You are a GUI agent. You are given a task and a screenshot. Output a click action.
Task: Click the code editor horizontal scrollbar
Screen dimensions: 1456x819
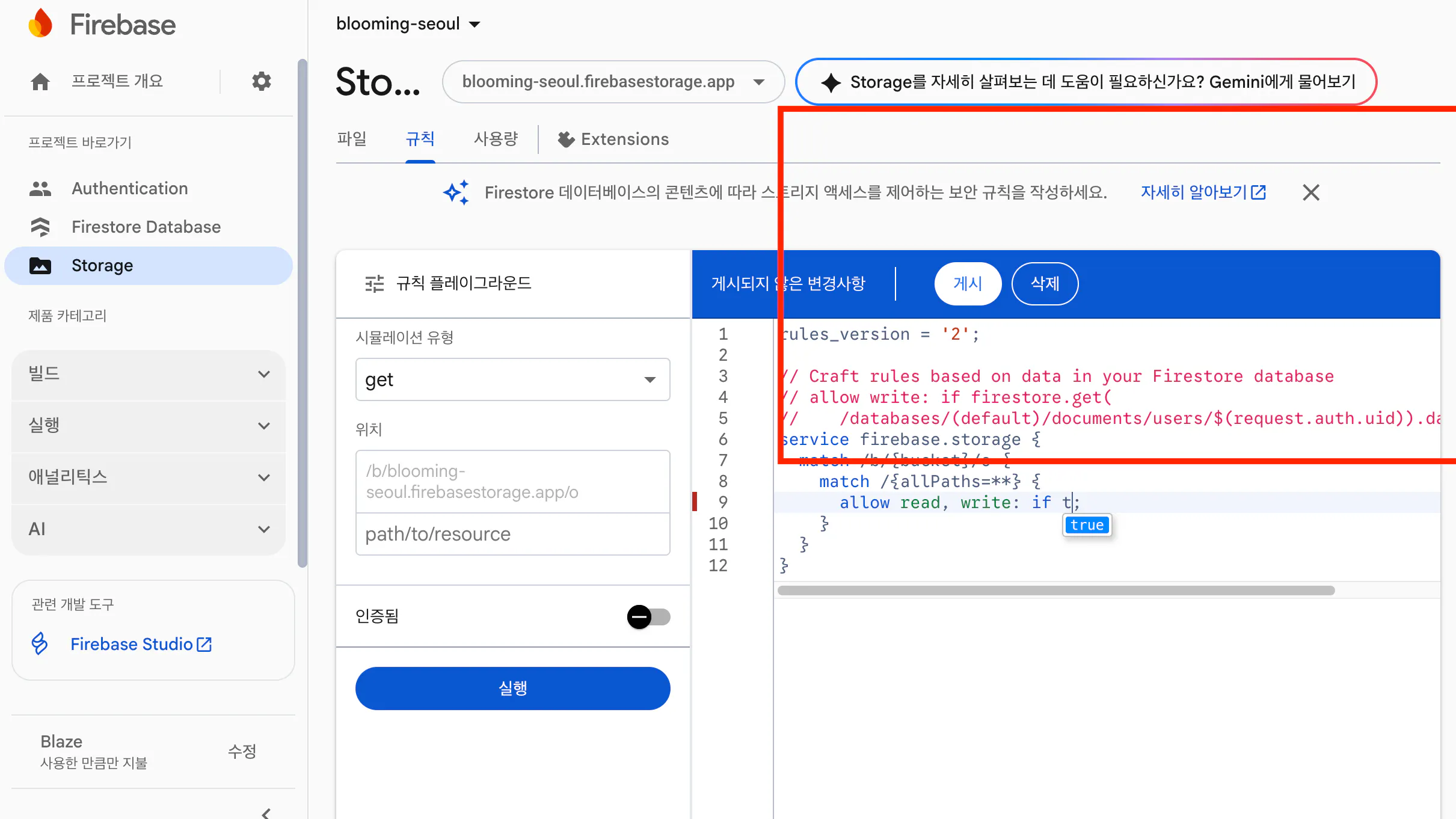(x=1055, y=590)
